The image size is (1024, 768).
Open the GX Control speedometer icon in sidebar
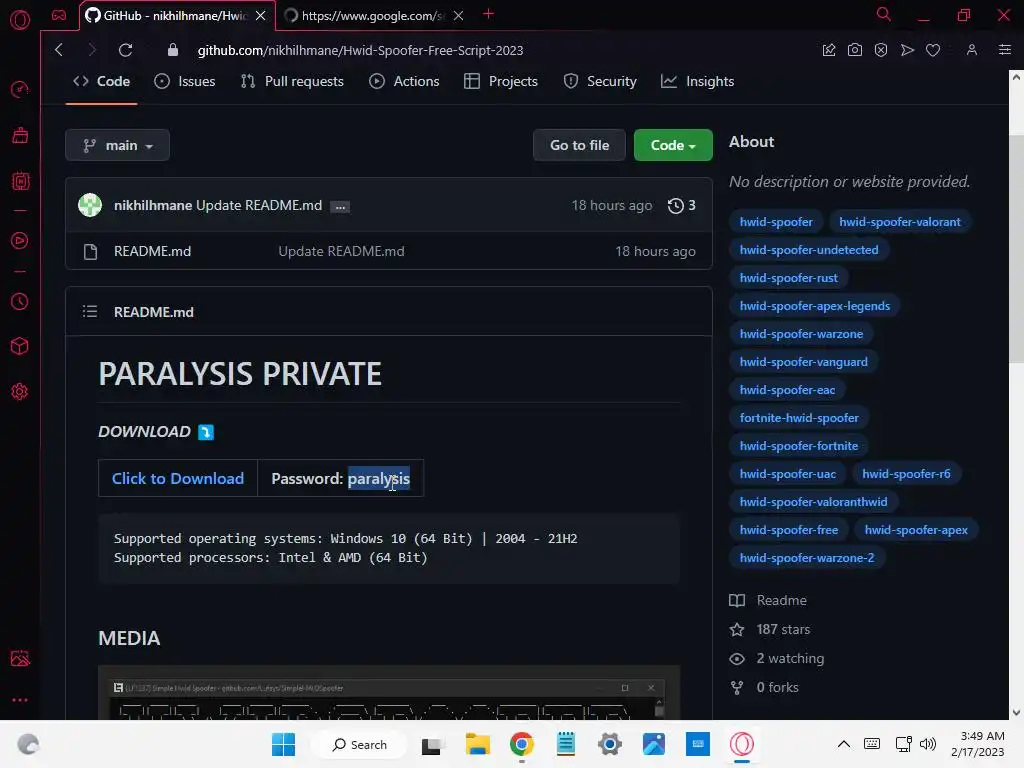(x=20, y=89)
